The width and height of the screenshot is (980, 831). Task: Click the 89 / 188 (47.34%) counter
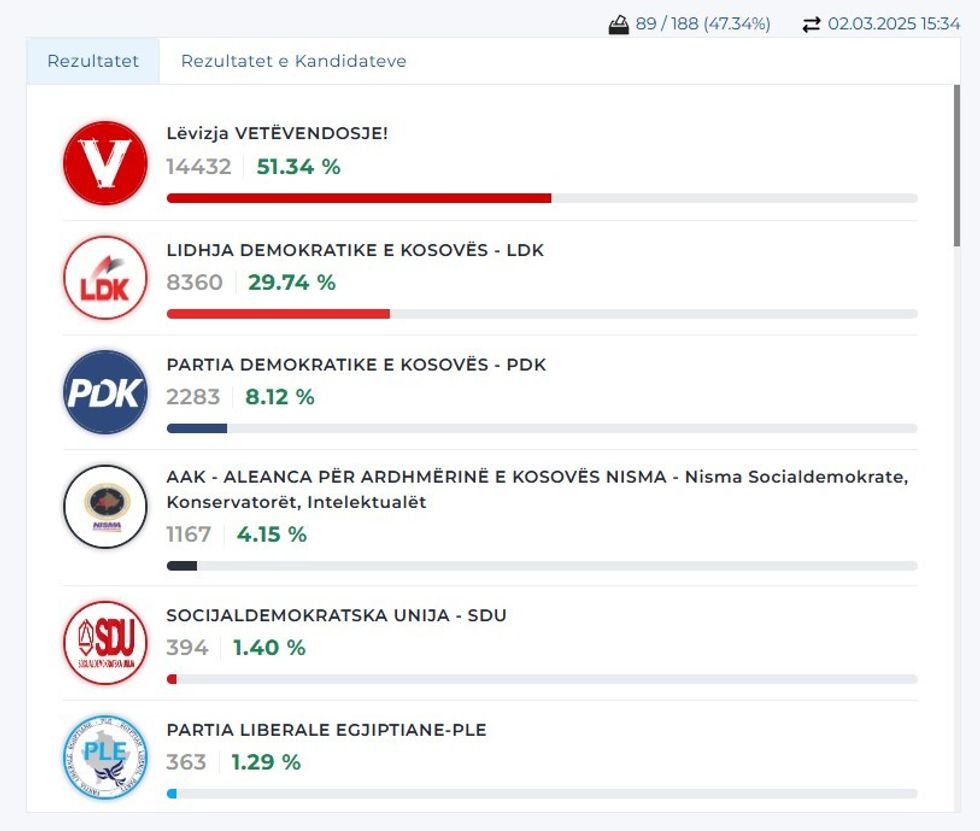tap(703, 24)
